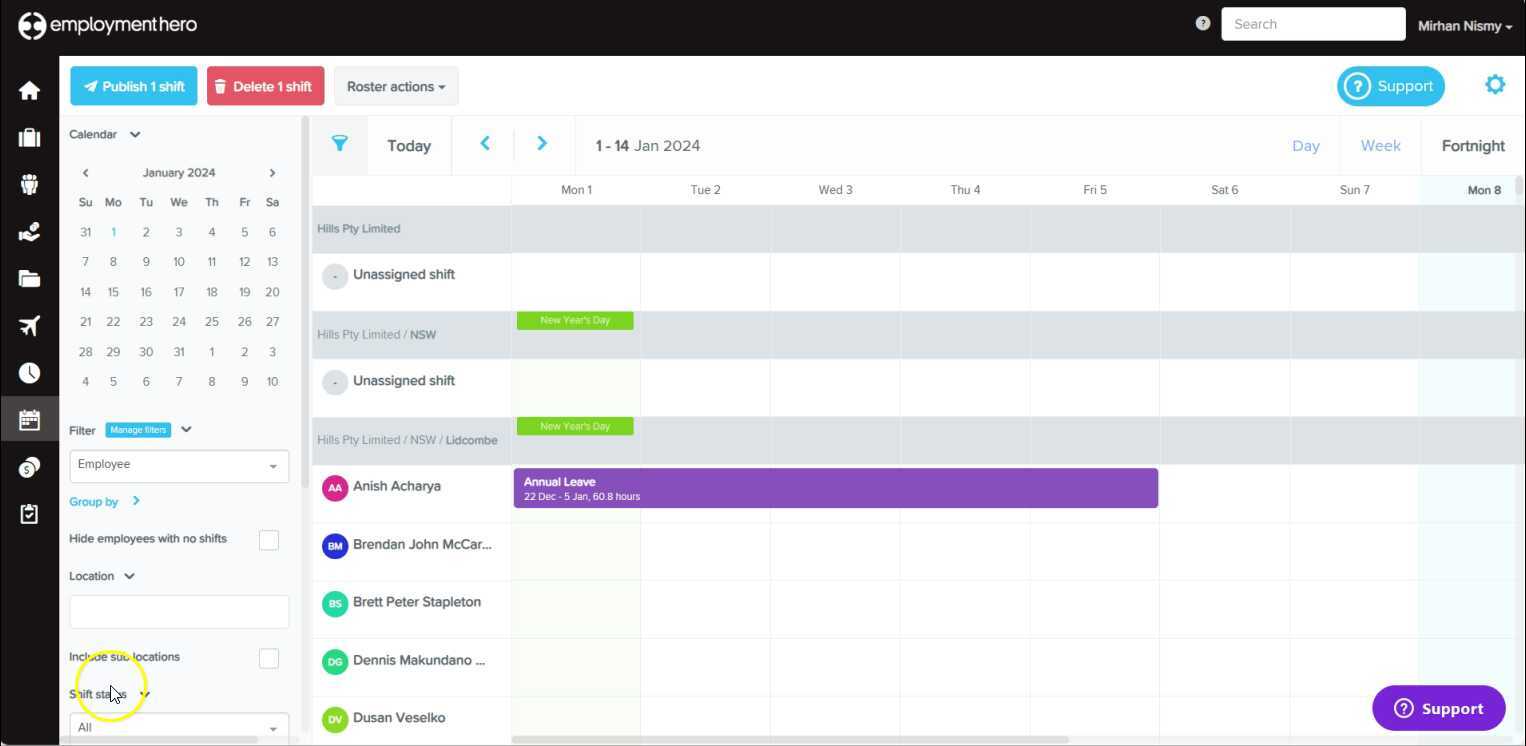
Task: Enable Hide employees with no shifts
Action: click(x=269, y=540)
